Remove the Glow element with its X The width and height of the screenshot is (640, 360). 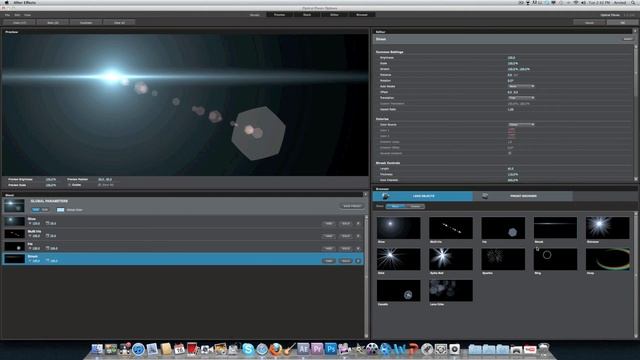pos(358,224)
